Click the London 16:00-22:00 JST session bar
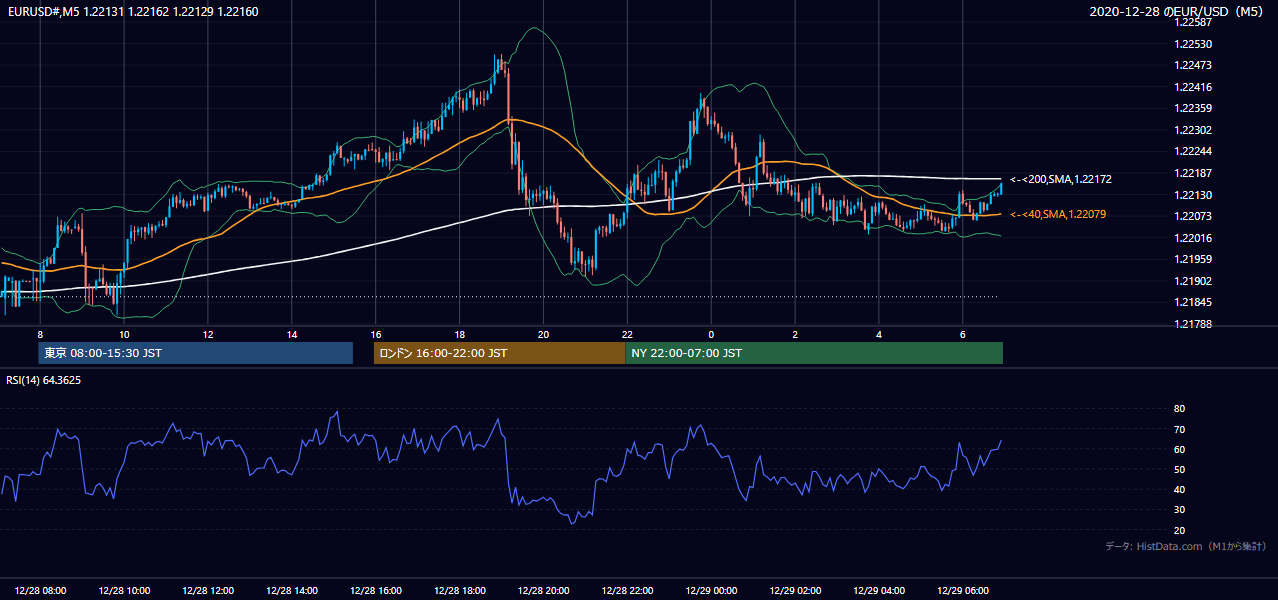1278x600 pixels. (499, 353)
